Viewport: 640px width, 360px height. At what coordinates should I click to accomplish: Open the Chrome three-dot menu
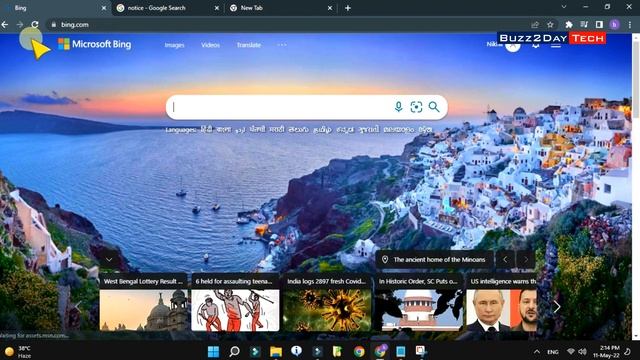630,24
